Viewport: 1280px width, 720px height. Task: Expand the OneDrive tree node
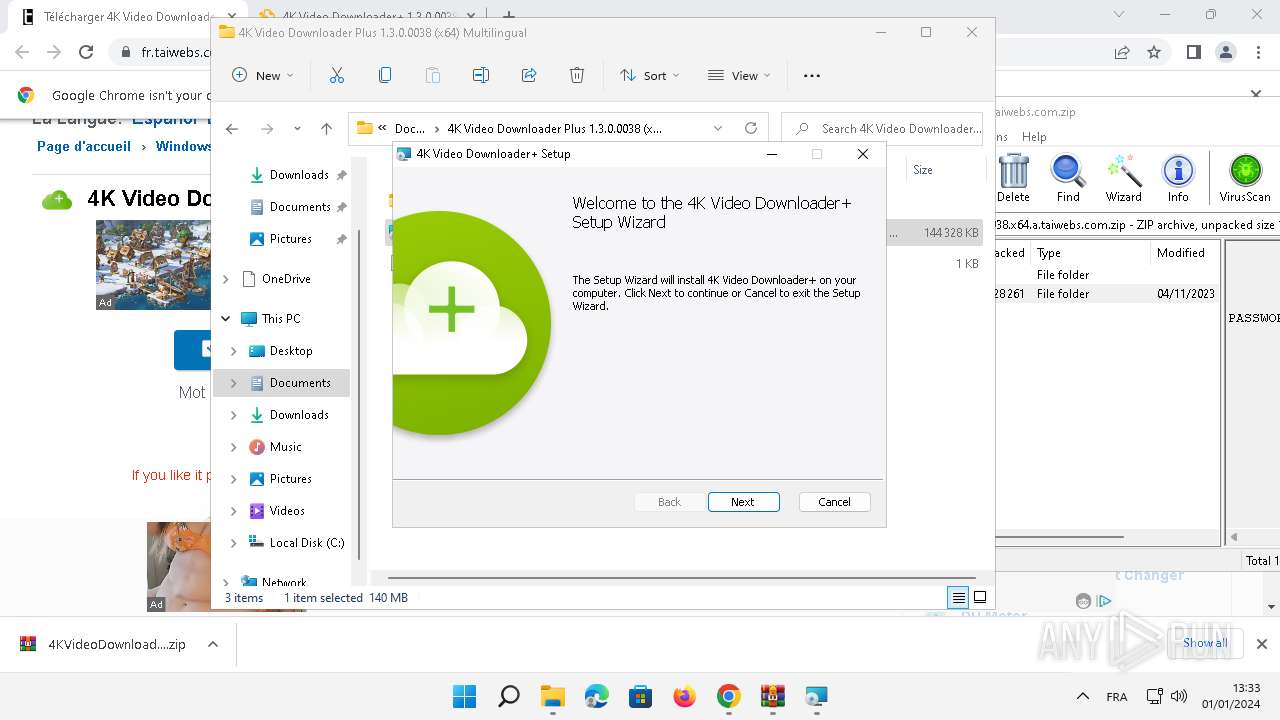pyautogui.click(x=226, y=279)
